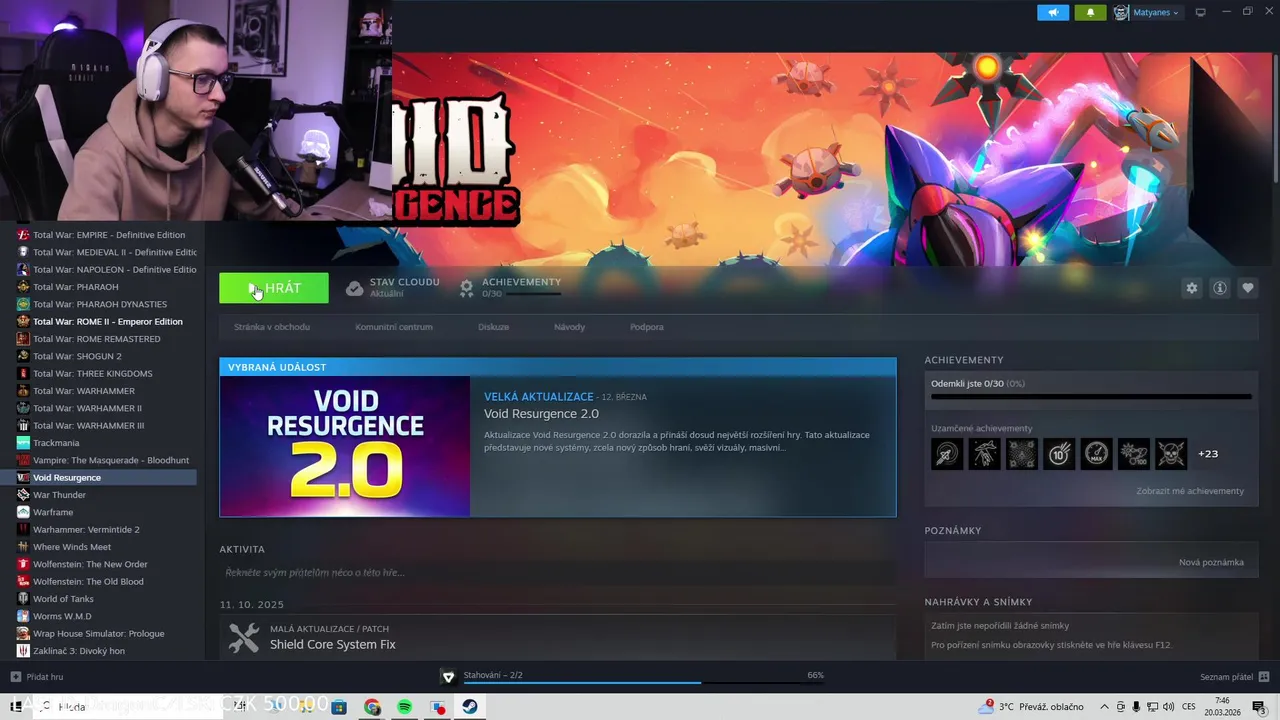Open Diskuze tab
1280x720 pixels.
coord(493,327)
